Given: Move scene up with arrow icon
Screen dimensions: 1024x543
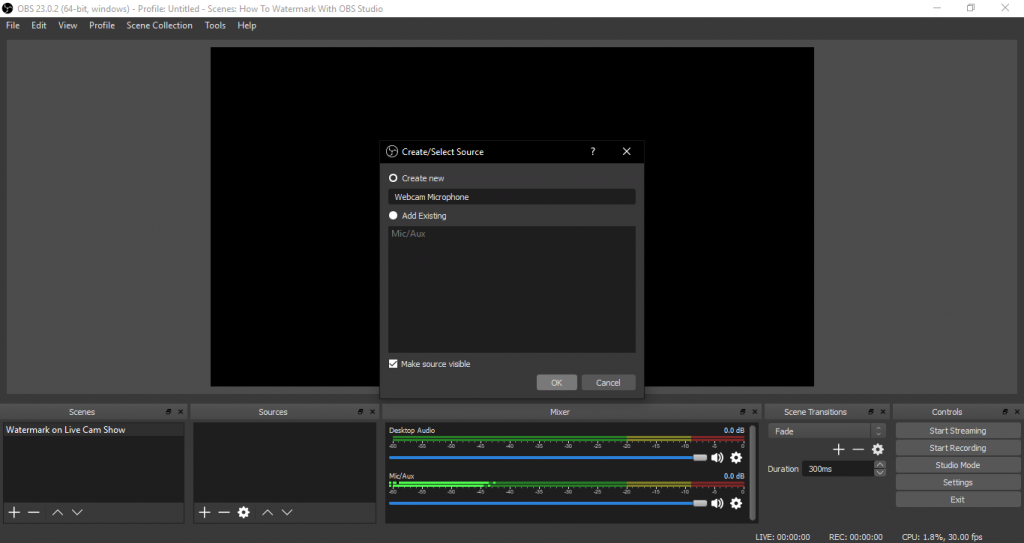Looking at the screenshot, I should point(57,513).
